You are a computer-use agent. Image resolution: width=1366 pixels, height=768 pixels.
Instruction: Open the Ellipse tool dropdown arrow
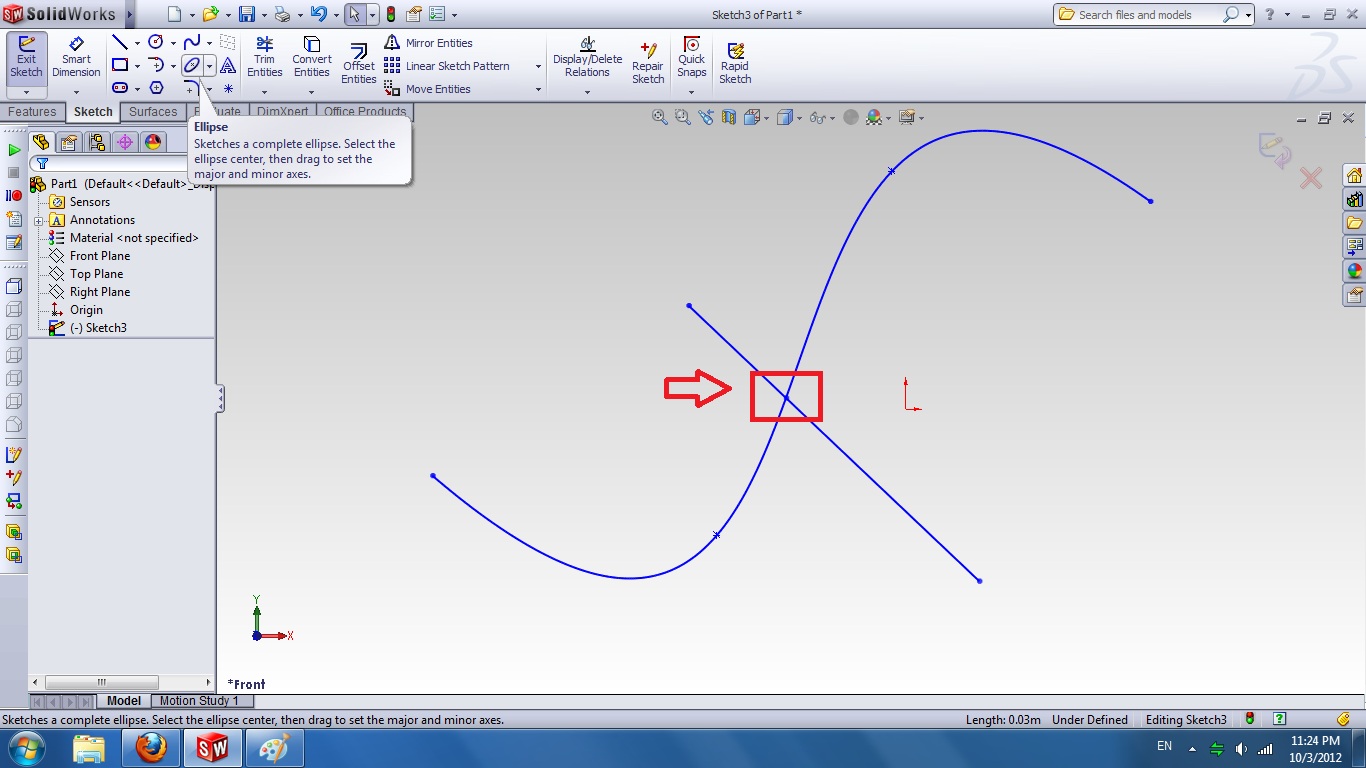pos(209,66)
